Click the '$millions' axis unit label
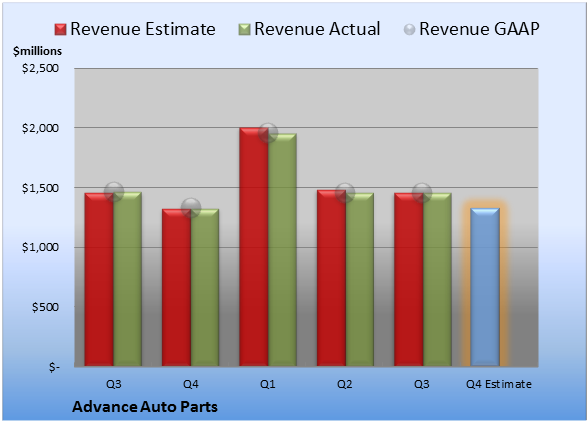The height and width of the screenshot is (422, 588). pos(37,51)
